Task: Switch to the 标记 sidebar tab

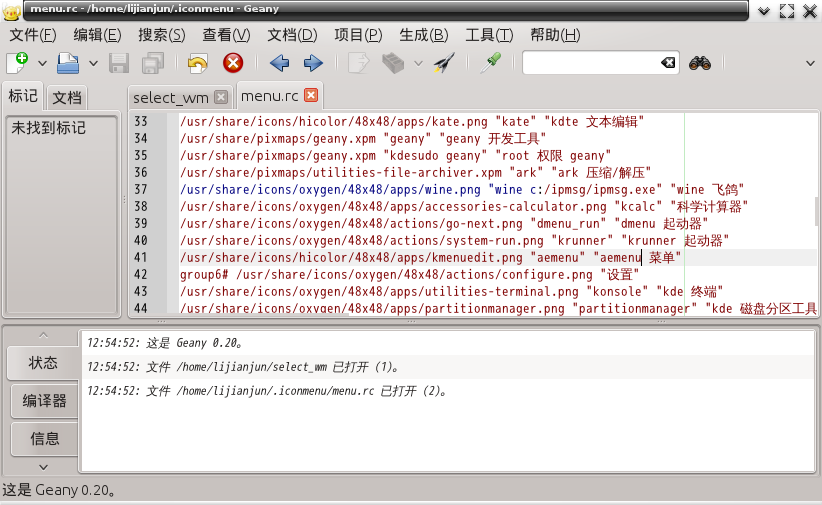Action: click(x=23, y=96)
